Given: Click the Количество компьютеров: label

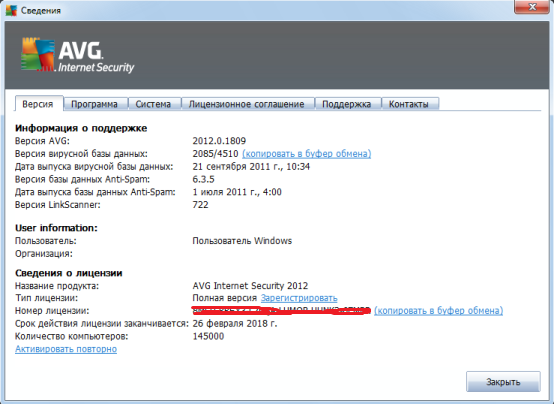Looking at the screenshot, I should pos(71,336).
